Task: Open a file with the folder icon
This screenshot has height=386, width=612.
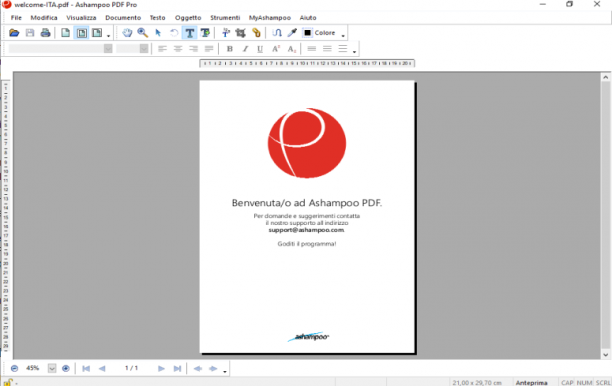Action: (x=14, y=33)
